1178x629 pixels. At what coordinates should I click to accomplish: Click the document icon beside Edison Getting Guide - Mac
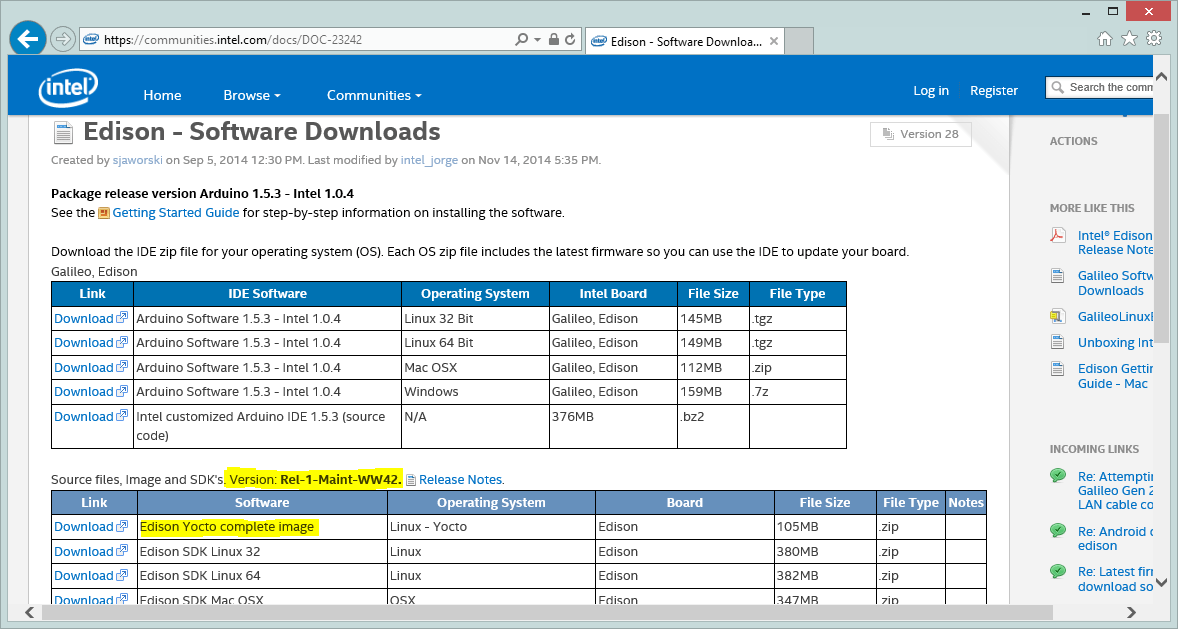coord(1058,369)
